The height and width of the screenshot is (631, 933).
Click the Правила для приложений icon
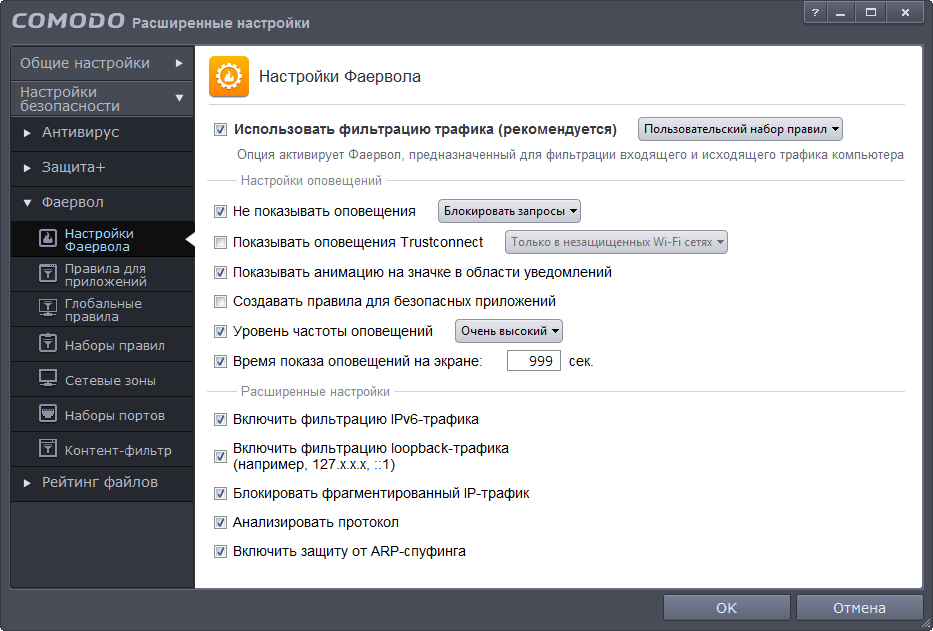coord(47,273)
